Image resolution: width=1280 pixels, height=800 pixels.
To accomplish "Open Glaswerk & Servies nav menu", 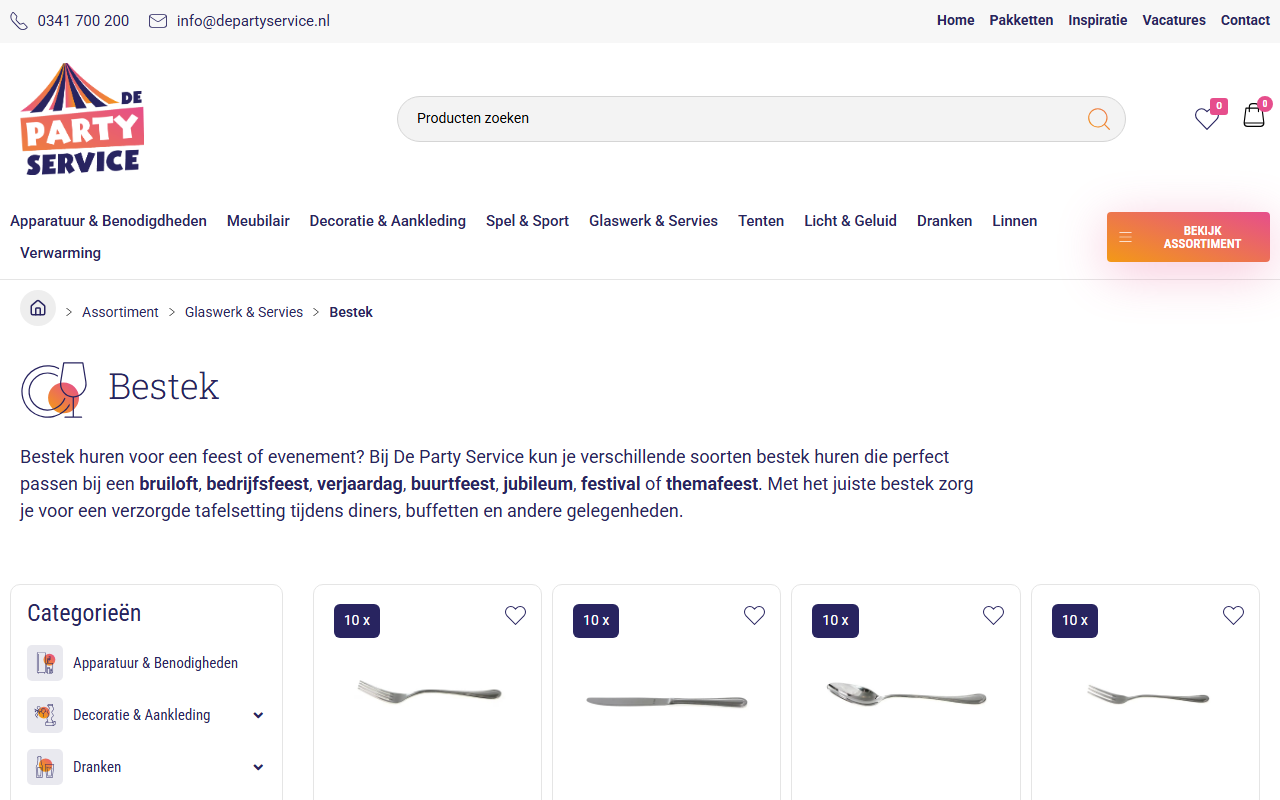I will [x=653, y=221].
